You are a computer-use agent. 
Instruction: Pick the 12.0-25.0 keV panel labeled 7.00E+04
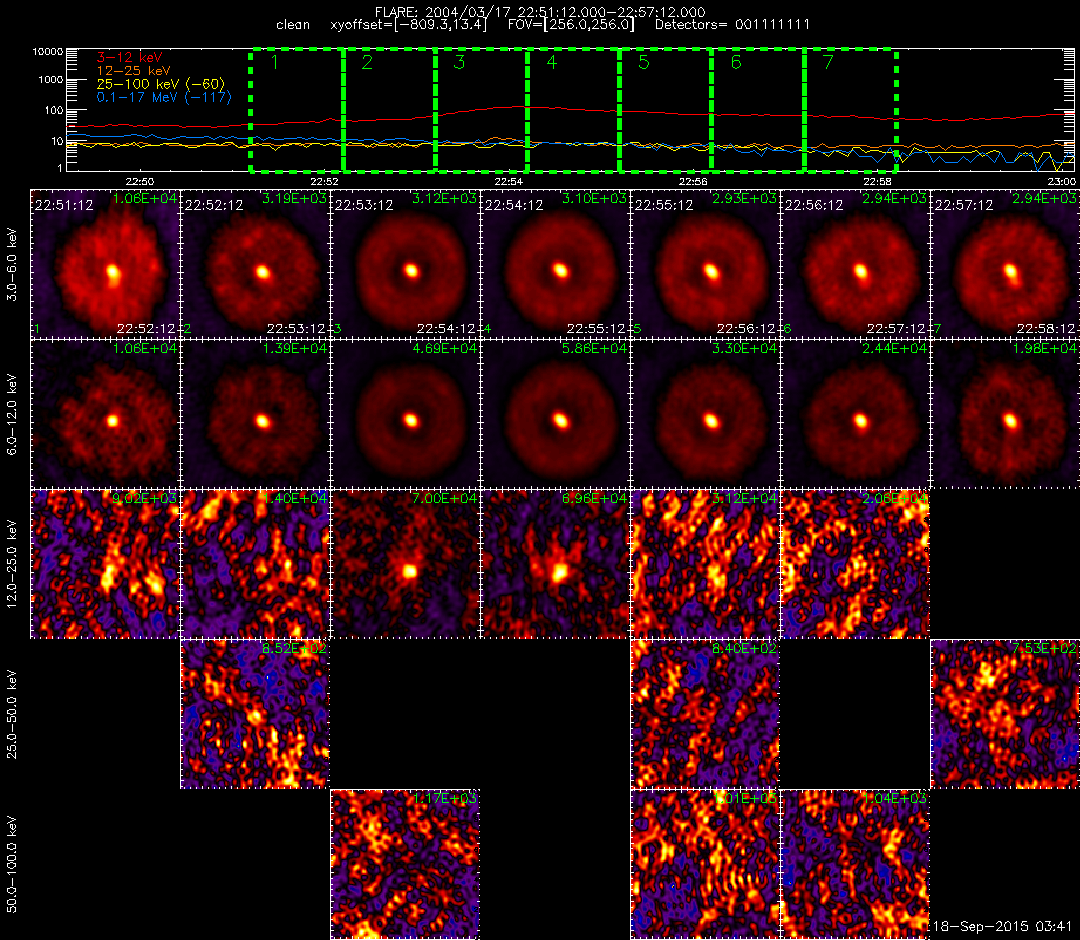point(405,565)
